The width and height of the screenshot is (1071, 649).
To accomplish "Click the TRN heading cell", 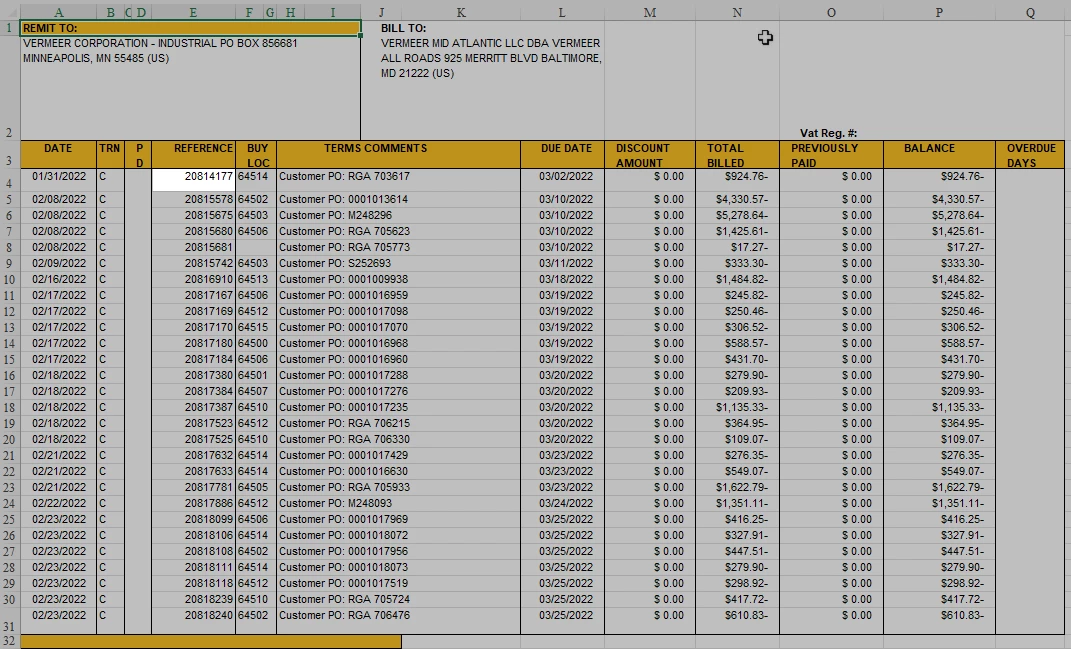I will [109, 155].
